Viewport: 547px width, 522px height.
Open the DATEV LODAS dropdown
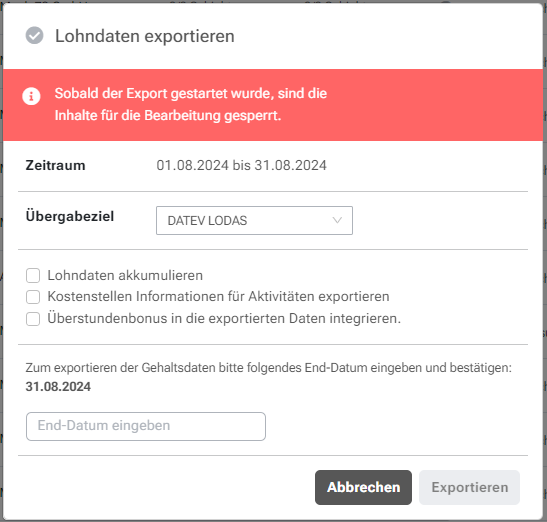coord(254,221)
